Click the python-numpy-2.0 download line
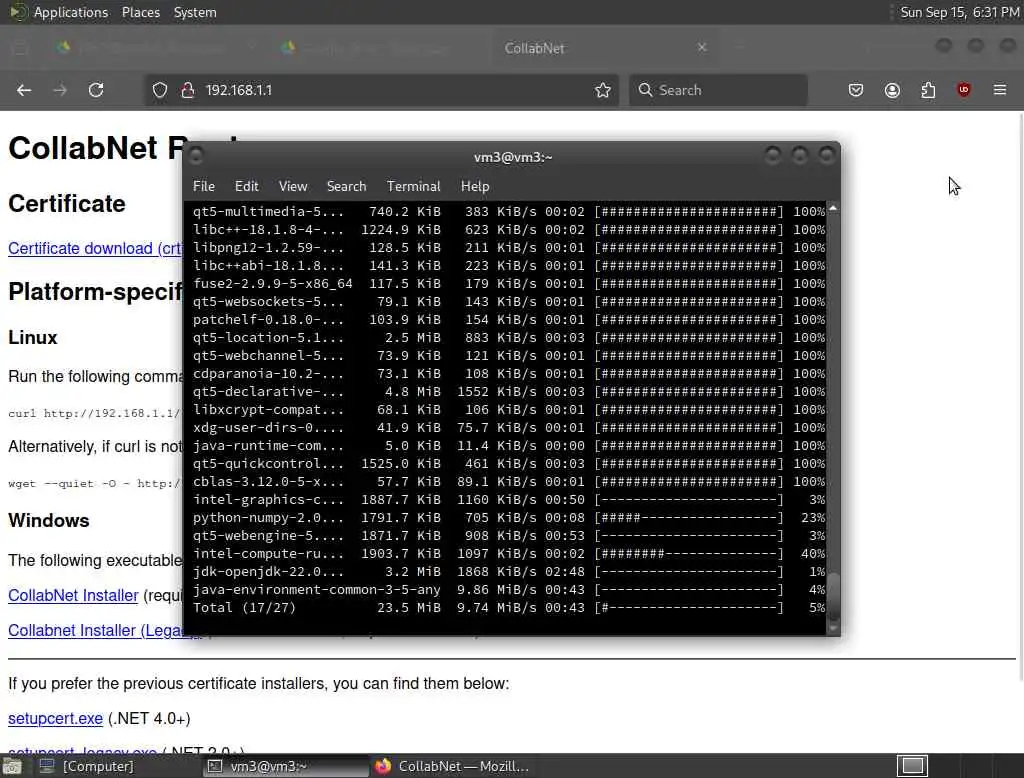The height and width of the screenshot is (778, 1024). pos(509,517)
